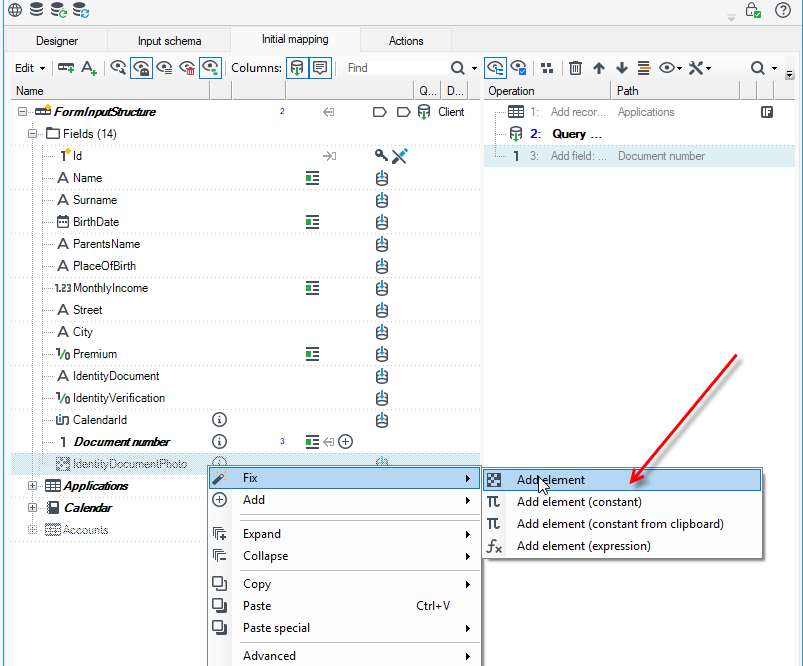Choose Add element (expression) in the submenu

tap(622, 546)
